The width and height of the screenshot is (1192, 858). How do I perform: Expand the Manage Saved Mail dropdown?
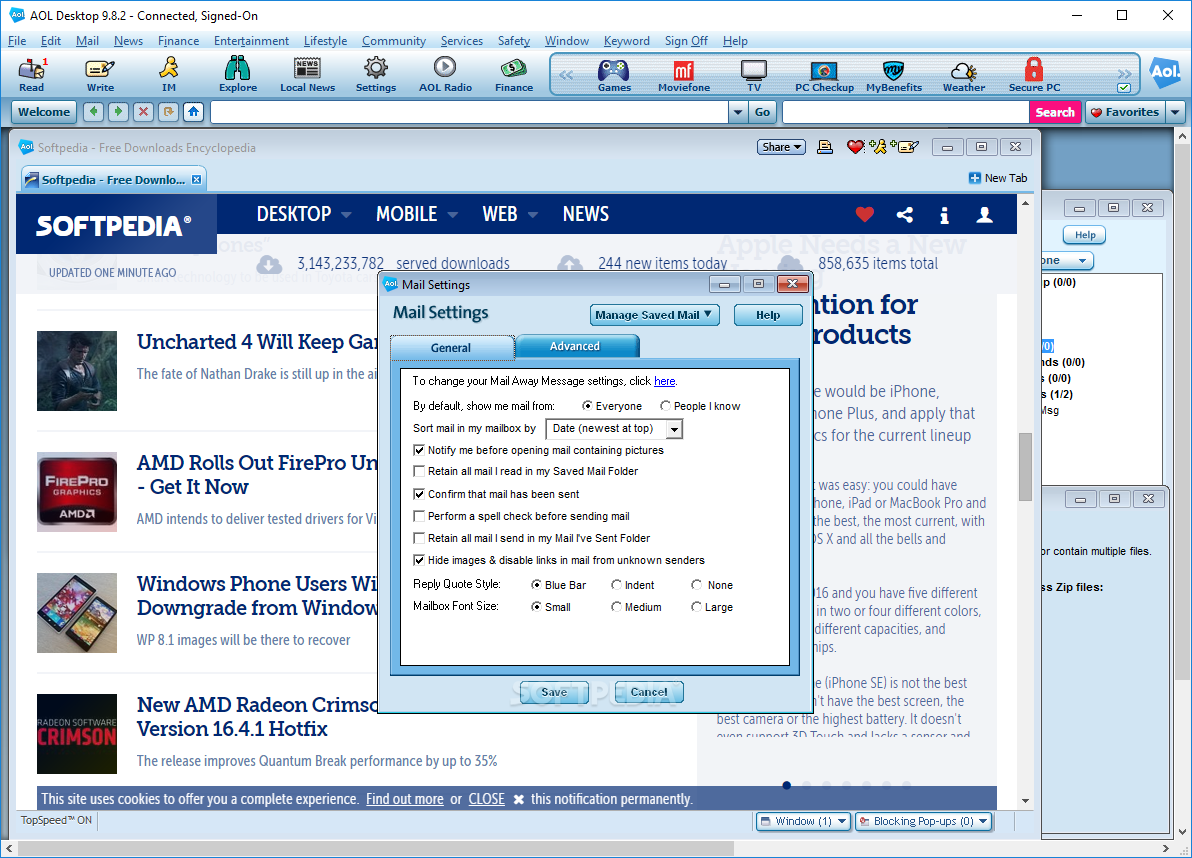655,315
